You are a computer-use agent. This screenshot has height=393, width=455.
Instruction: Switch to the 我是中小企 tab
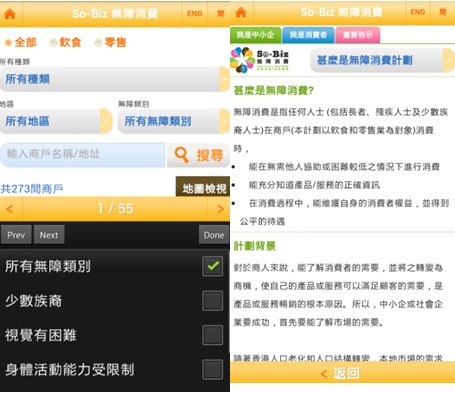[255, 35]
